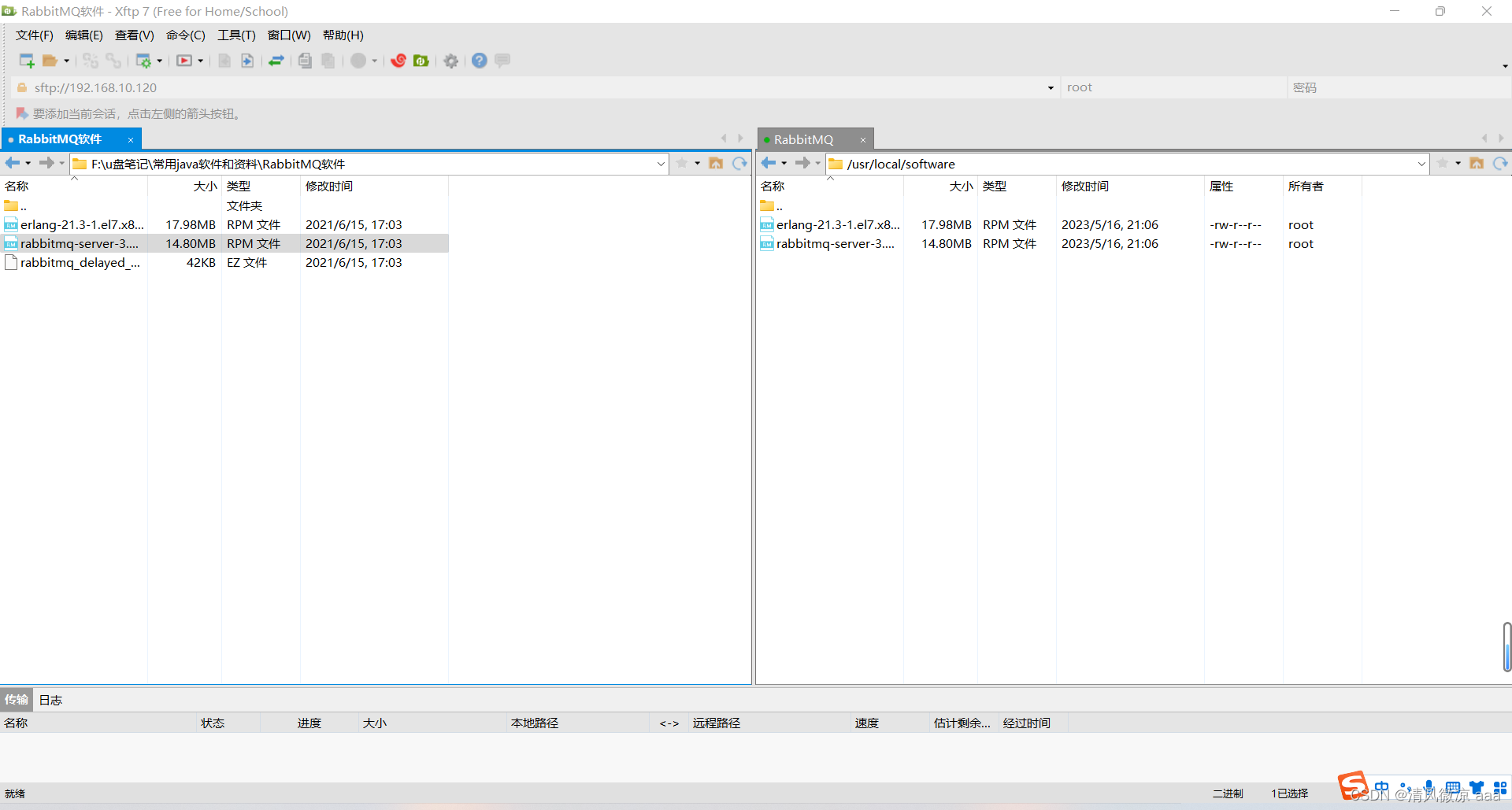Open help question mark icon
This screenshot has height=810, width=1512.
[x=480, y=61]
